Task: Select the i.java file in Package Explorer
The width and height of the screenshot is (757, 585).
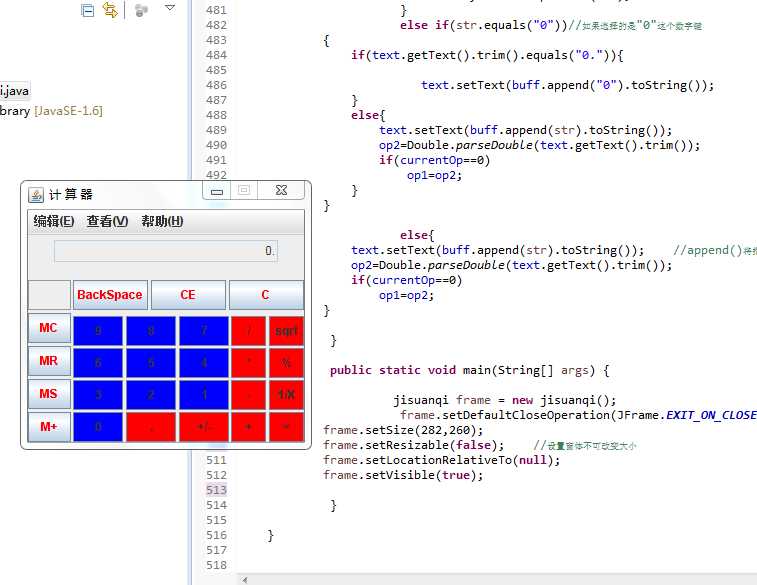Action: click(x=14, y=91)
